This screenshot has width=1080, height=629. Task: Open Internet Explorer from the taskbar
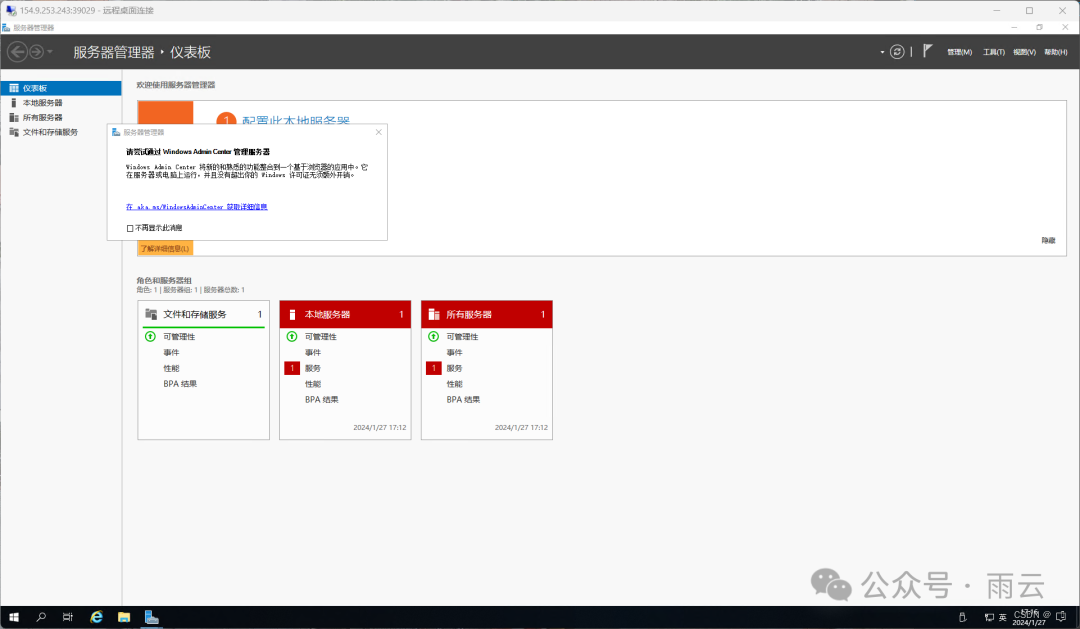(97, 617)
